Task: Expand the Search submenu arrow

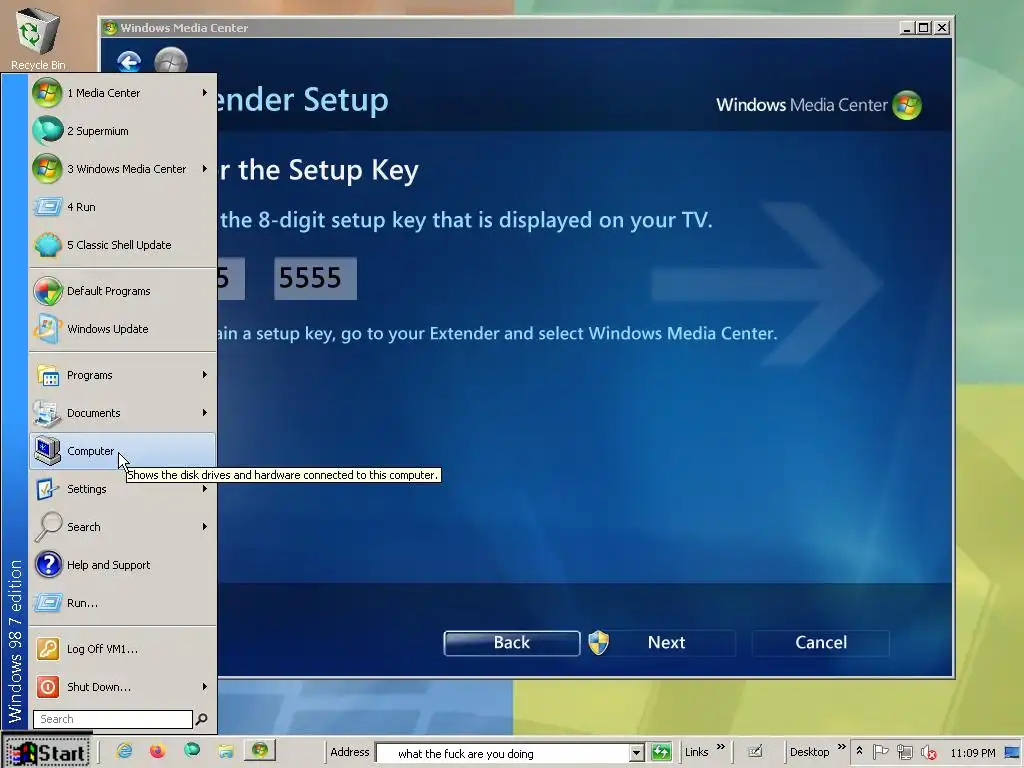Action: pos(204,526)
